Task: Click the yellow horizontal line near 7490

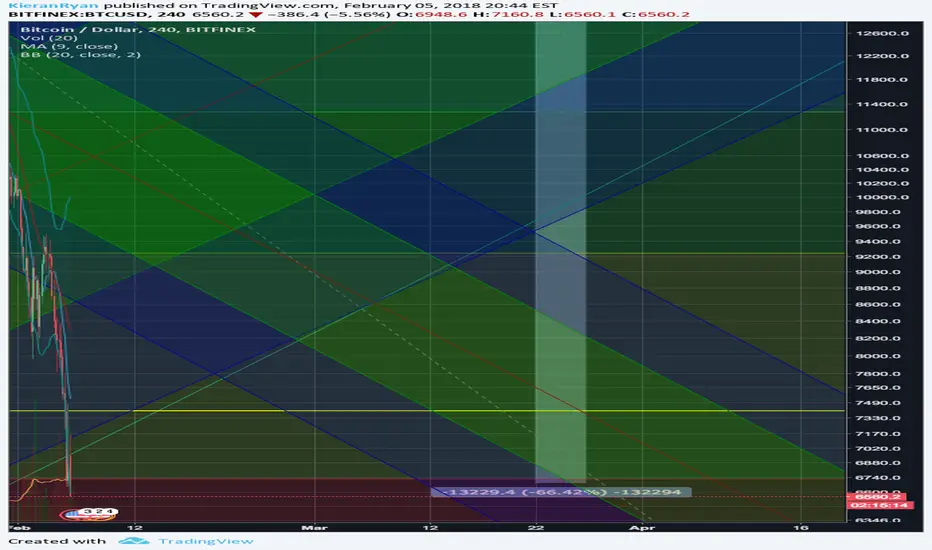Action: click(x=427, y=411)
